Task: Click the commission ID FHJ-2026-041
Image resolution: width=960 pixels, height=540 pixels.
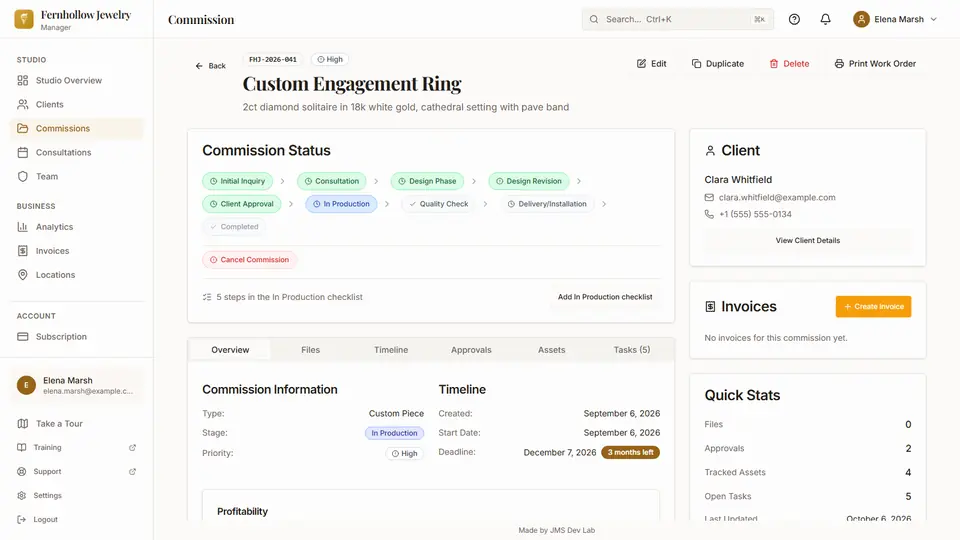Action: 272,59
